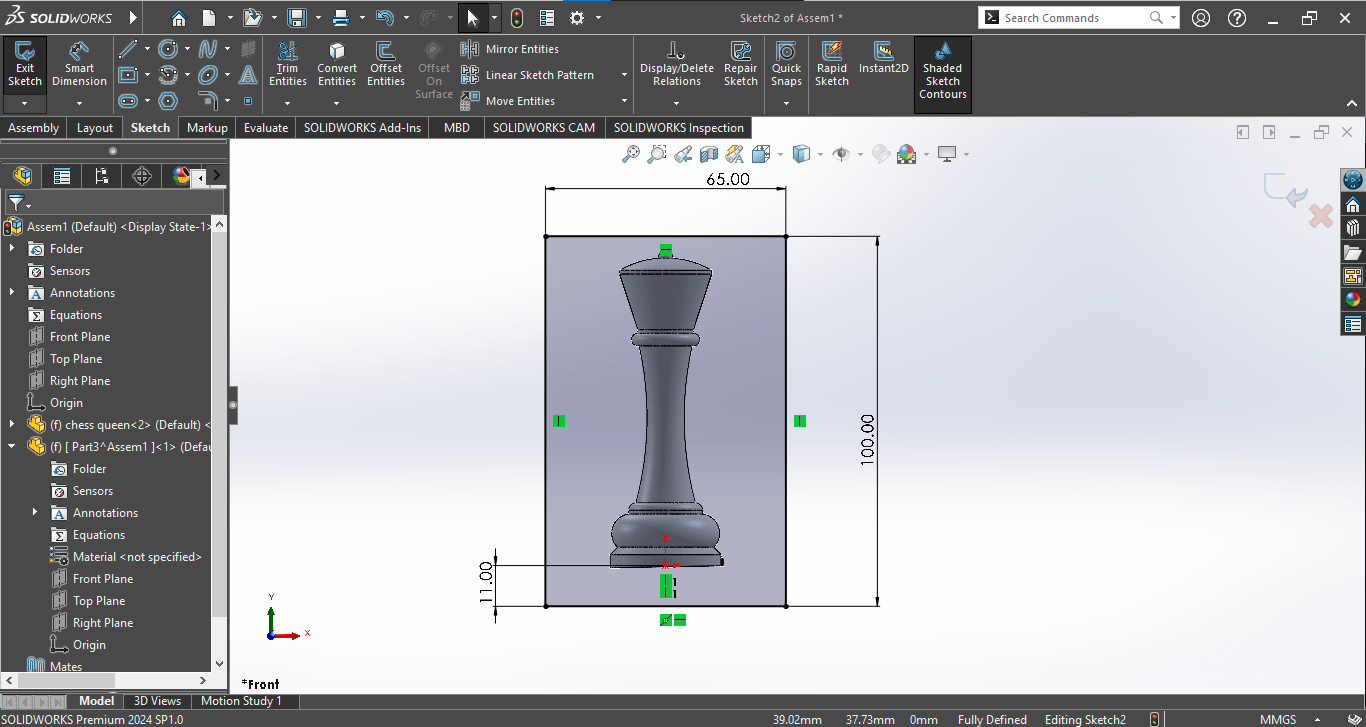Click Mirror Entities
This screenshot has height=727, width=1366.
click(510, 49)
